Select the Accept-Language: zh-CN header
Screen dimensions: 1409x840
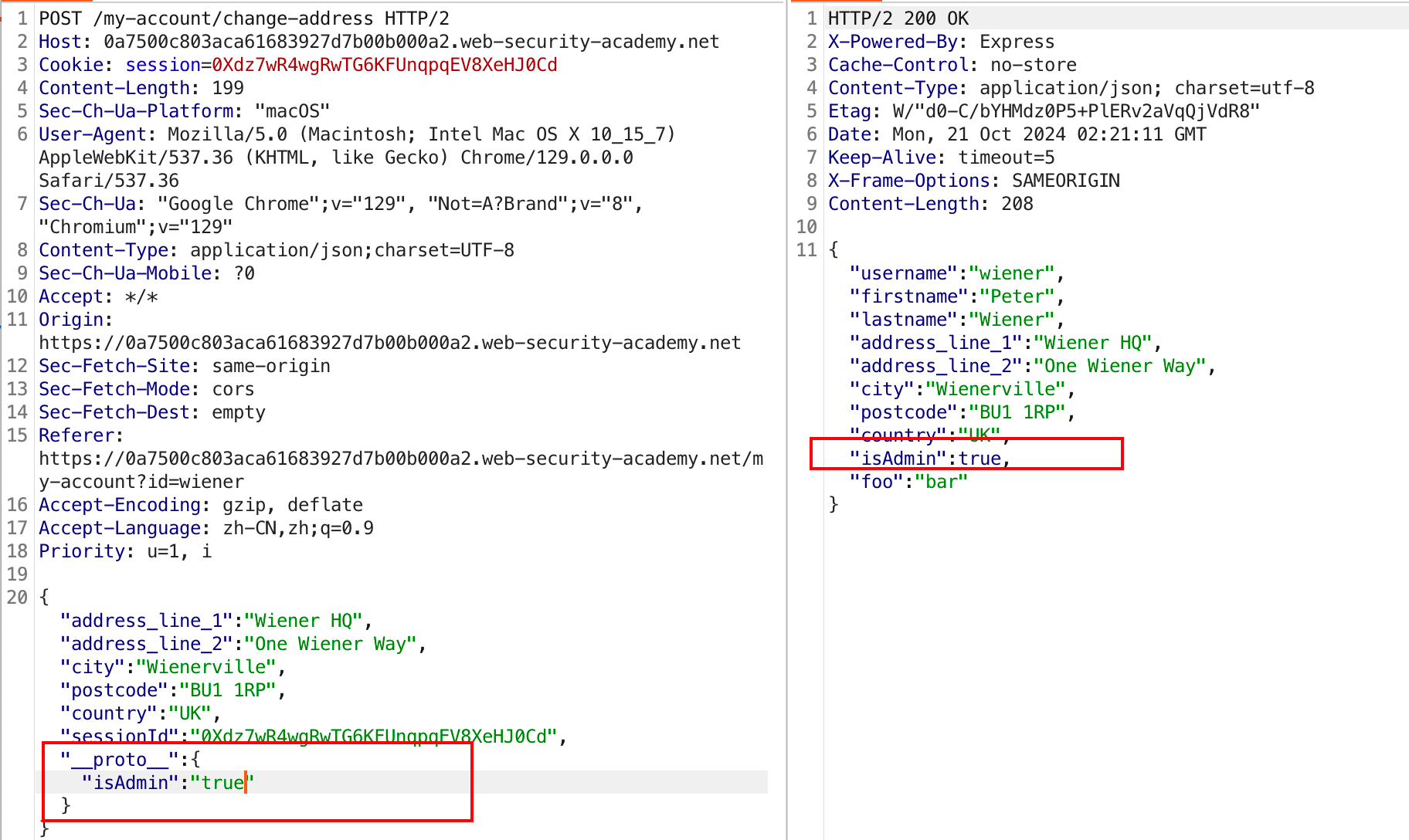pos(206,528)
